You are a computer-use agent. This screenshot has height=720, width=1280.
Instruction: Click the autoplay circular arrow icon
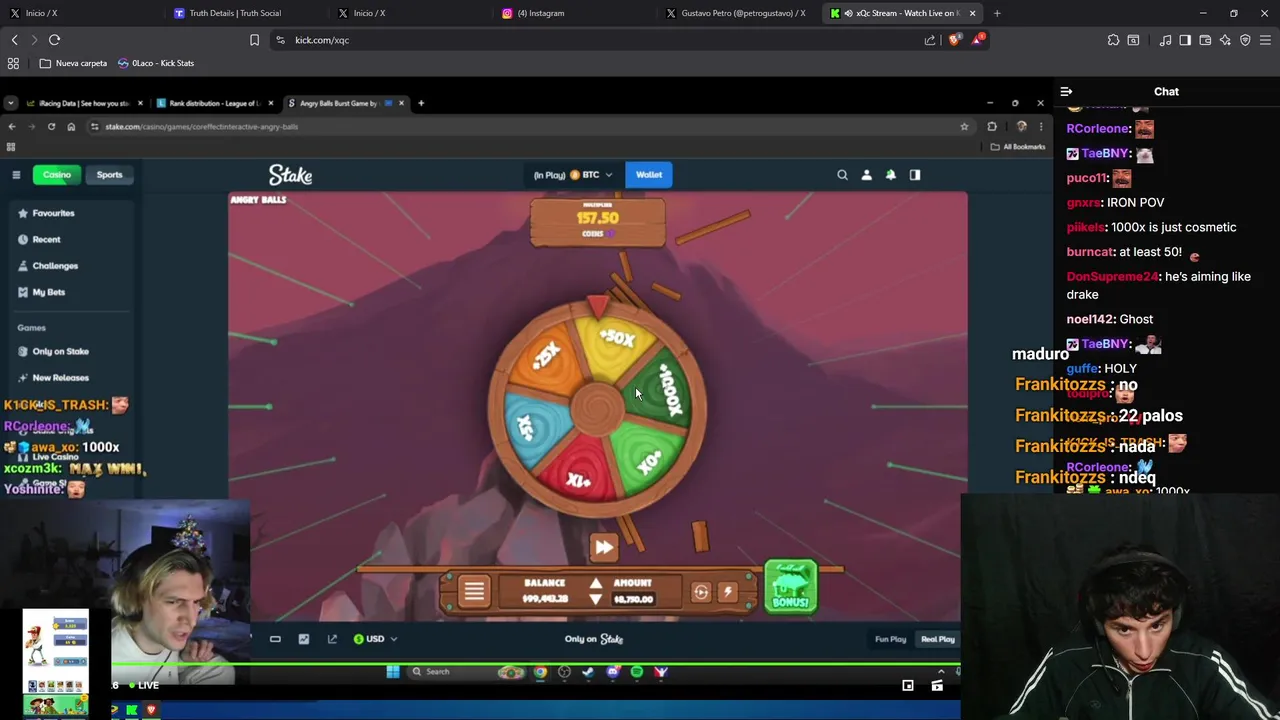(x=701, y=592)
